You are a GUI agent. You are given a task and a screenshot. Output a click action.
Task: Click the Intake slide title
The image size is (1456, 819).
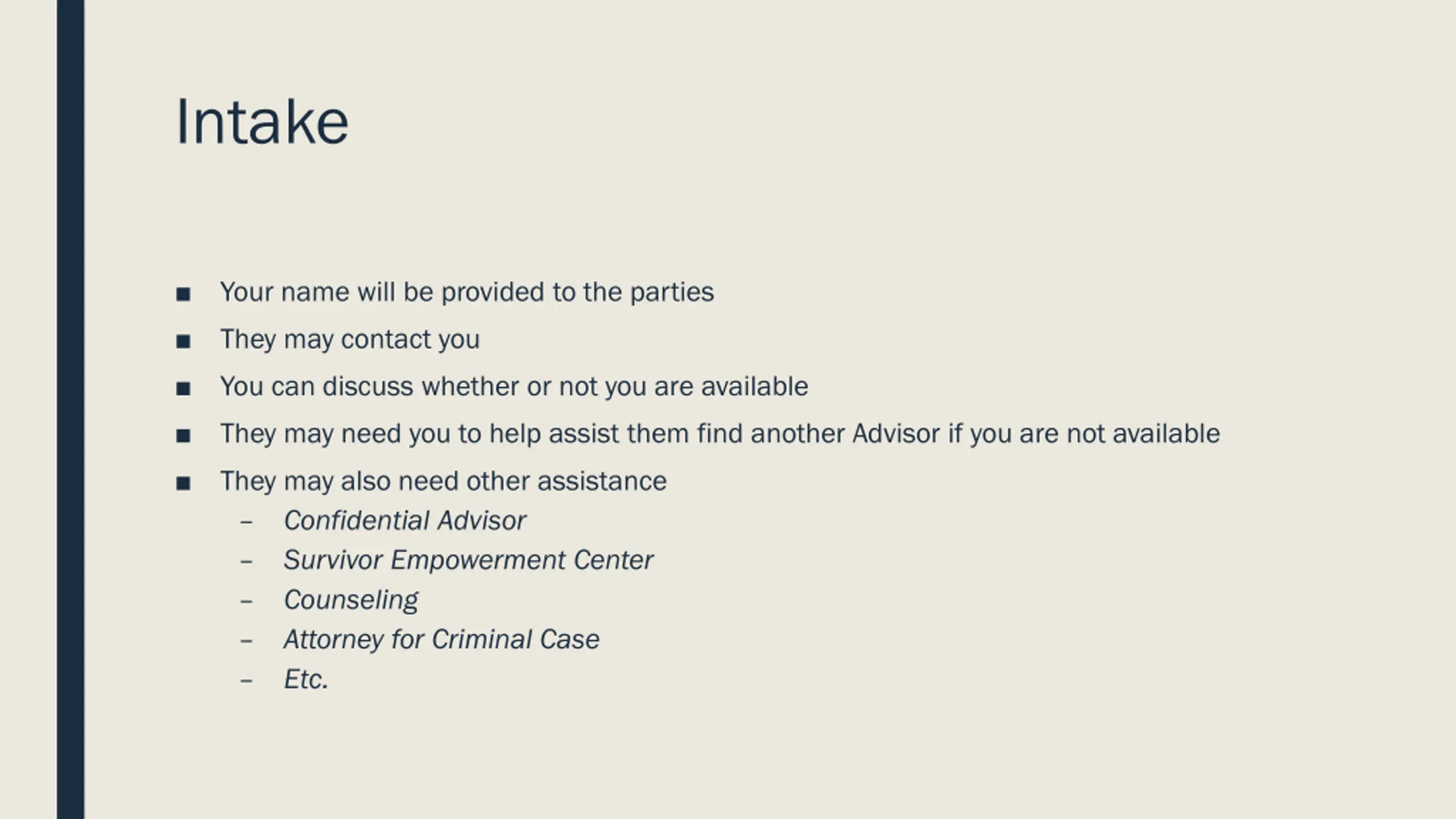point(262,122)
